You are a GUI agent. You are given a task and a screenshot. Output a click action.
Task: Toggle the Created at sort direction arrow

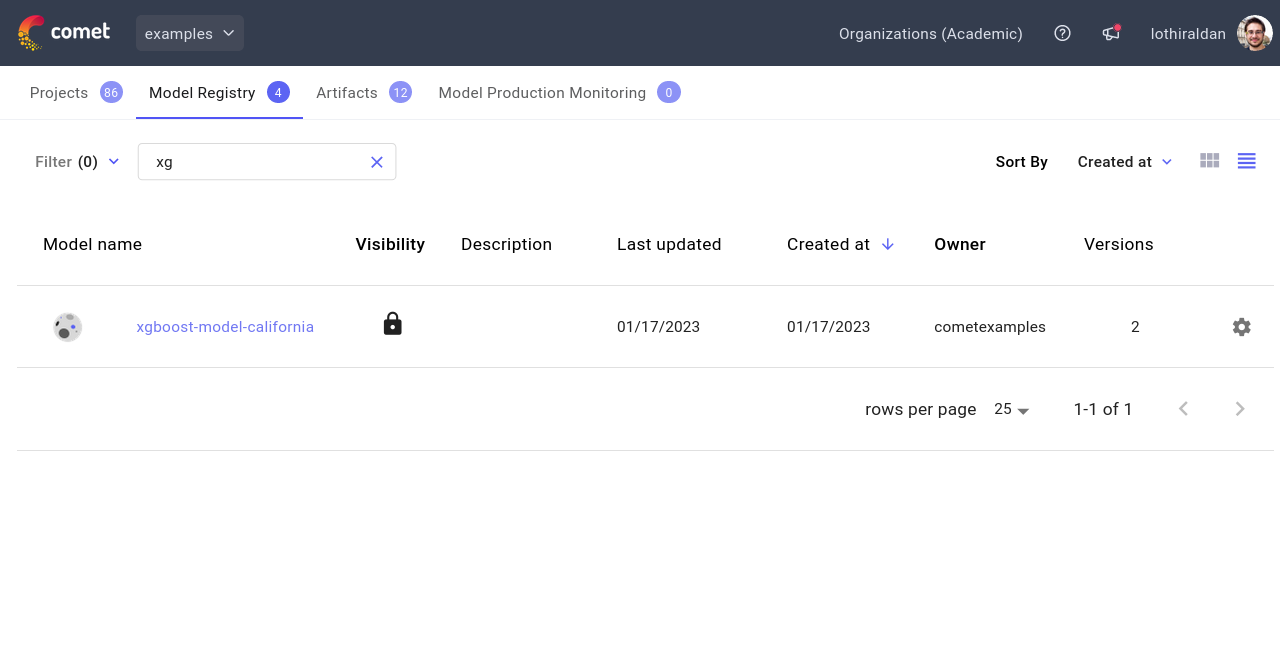coord(887,243)
